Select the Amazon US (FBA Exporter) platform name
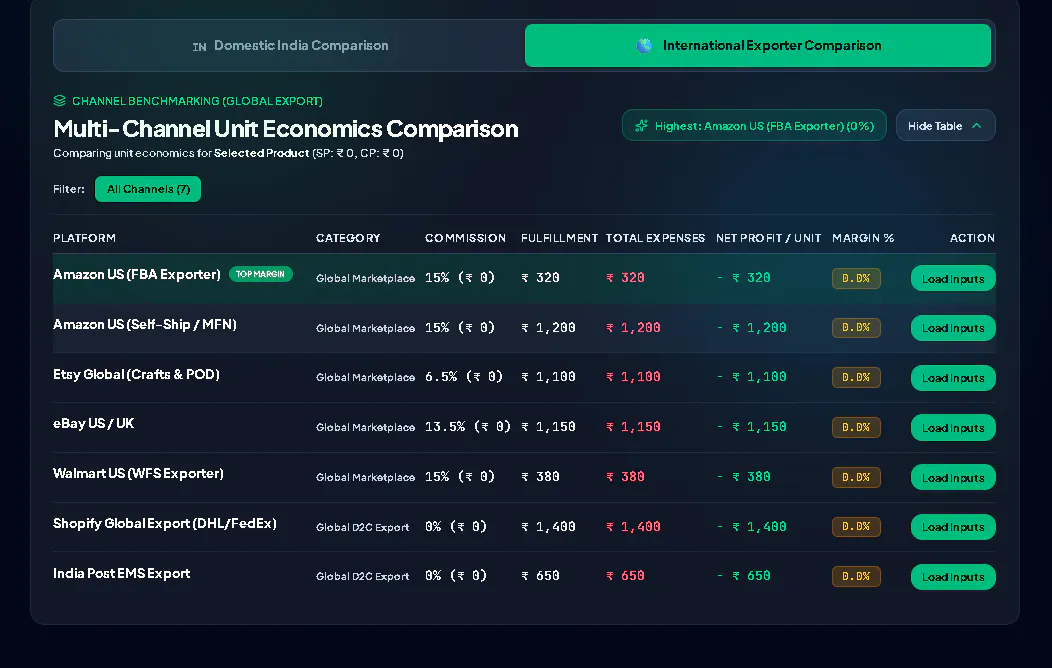Viewport: 1052px width, 668px height. pos(137,274)
